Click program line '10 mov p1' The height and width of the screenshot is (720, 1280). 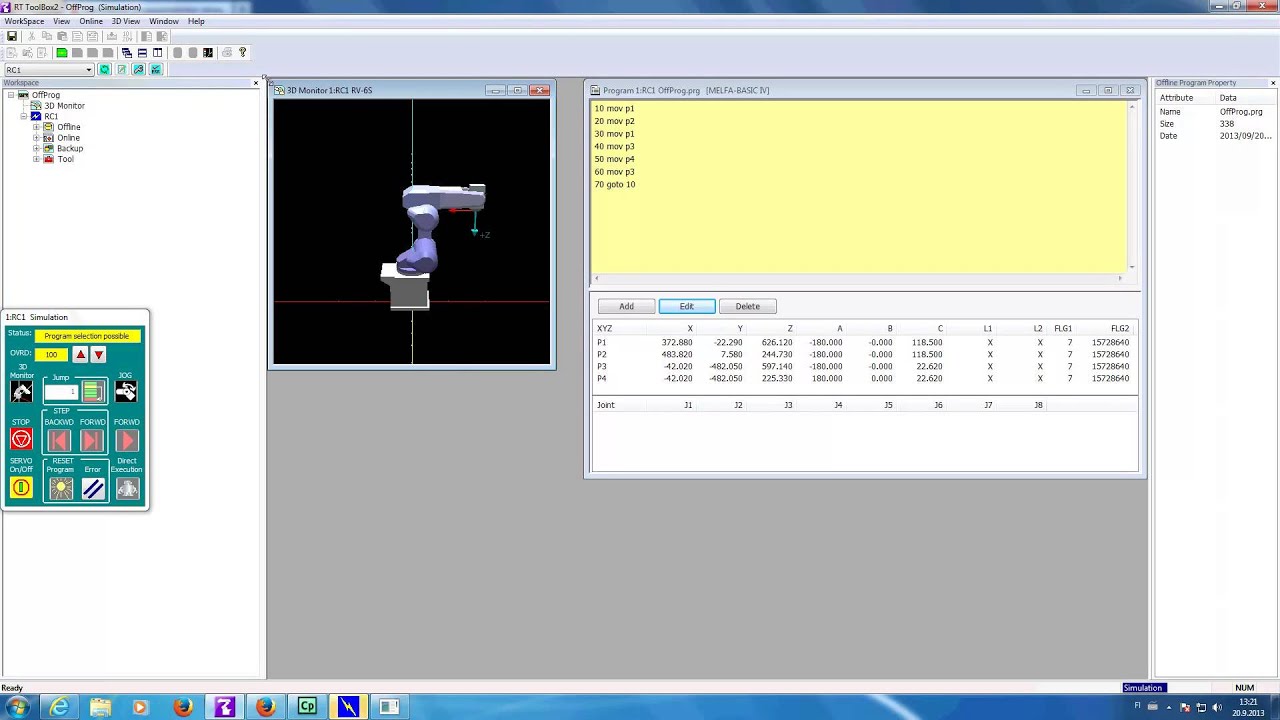(614, 108)
